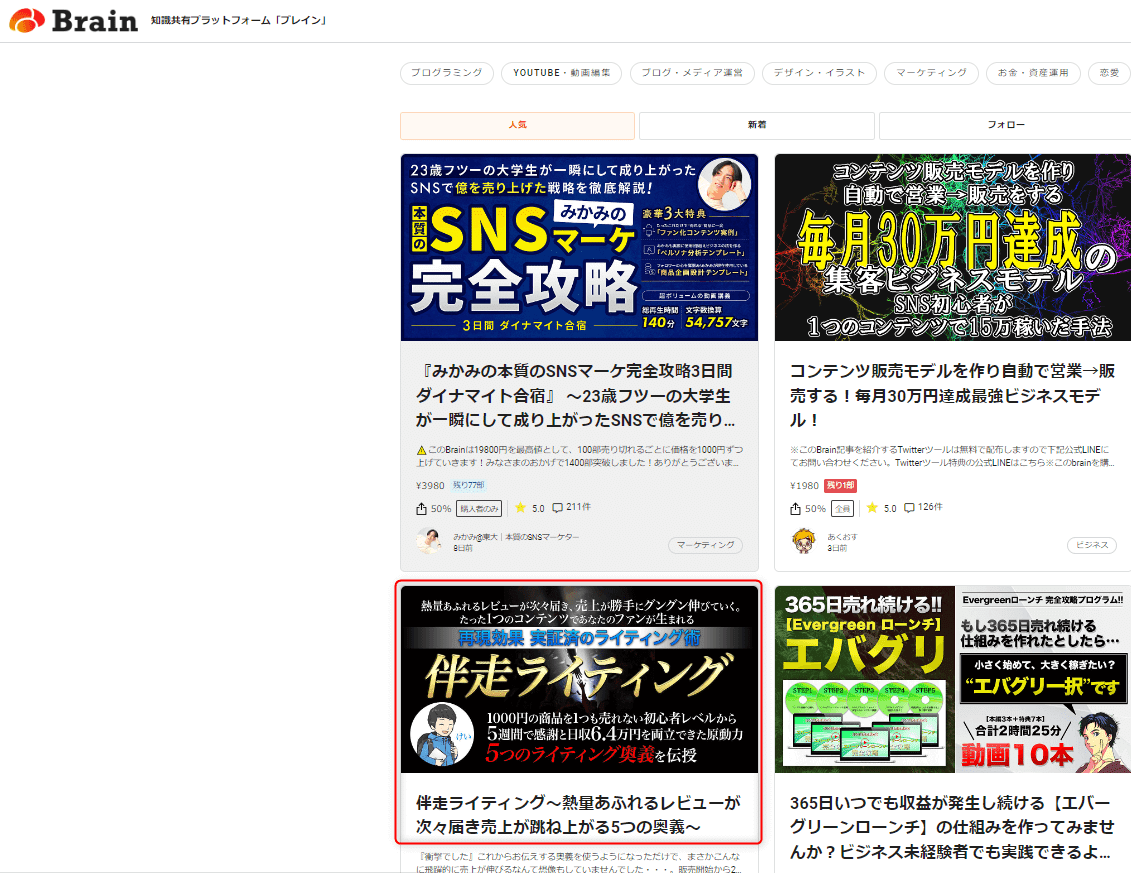The height and width of the screenshot is (873, 1131).
Task: Click the ¥3980 price
Action: tap(430, 486)
